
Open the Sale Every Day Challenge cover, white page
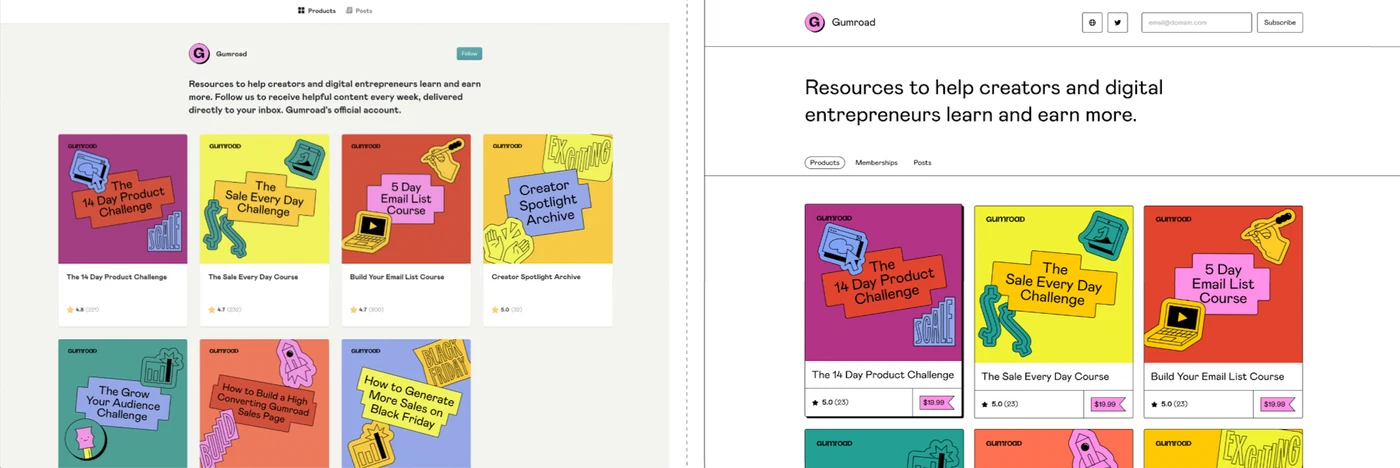1054,284
